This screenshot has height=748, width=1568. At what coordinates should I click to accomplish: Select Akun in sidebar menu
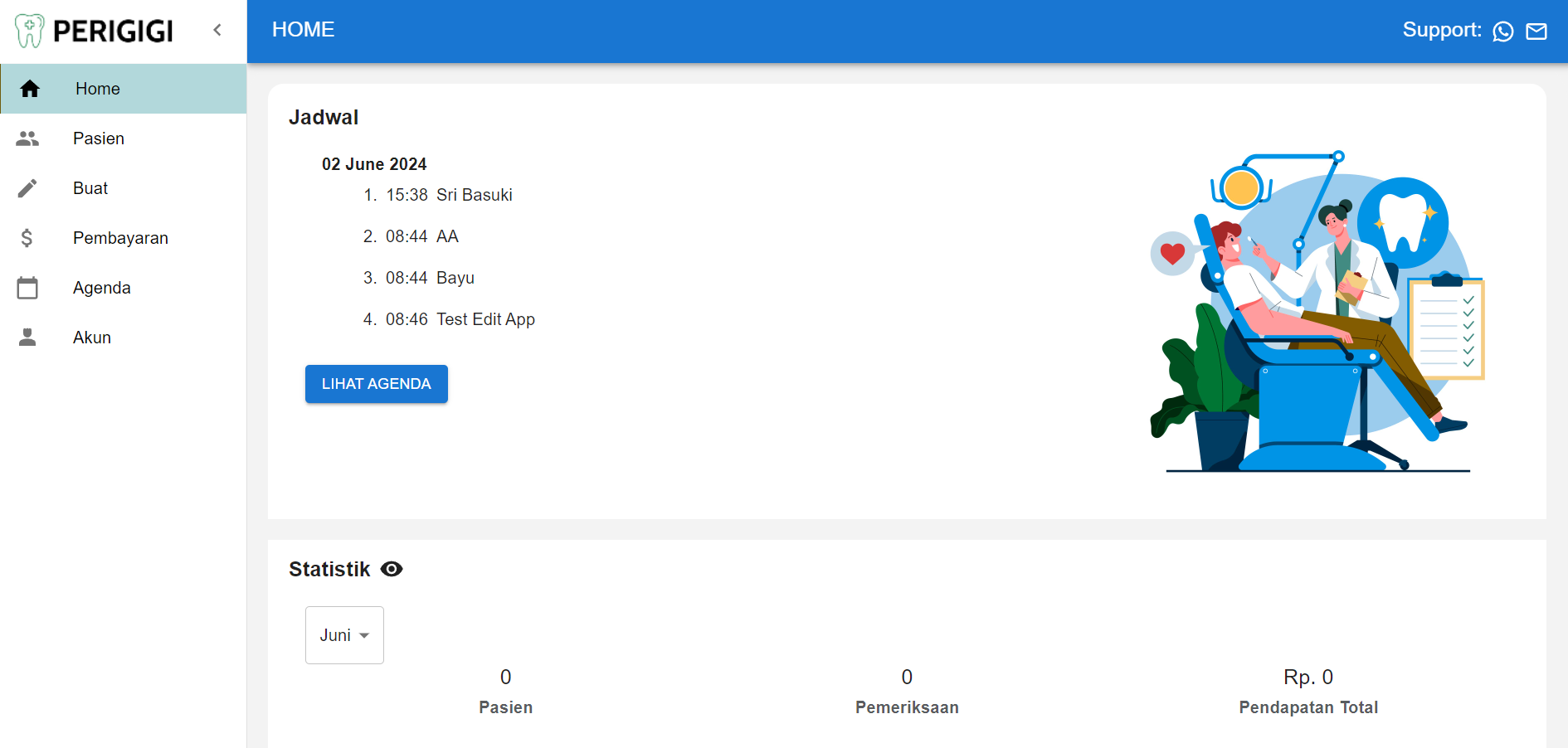[x=92, y=338]
